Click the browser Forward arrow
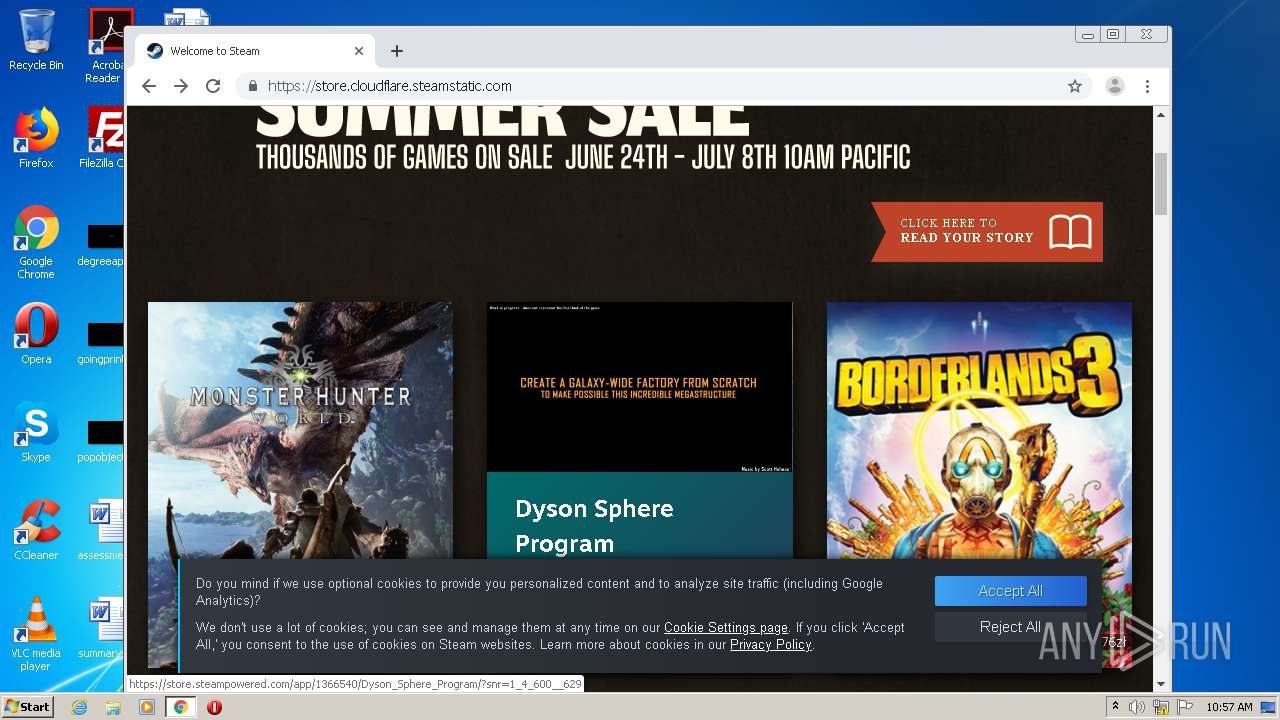Image resolution: width=1280 pixels, height=720 pixels. (x=181, y=86)
